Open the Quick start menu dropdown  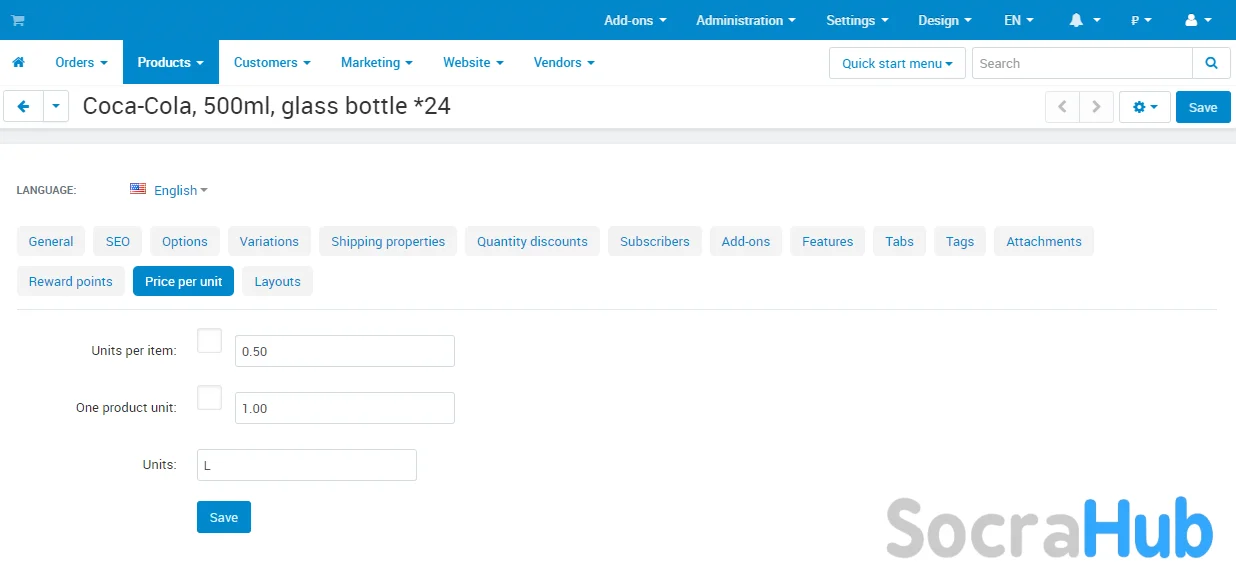pos(896,63)
